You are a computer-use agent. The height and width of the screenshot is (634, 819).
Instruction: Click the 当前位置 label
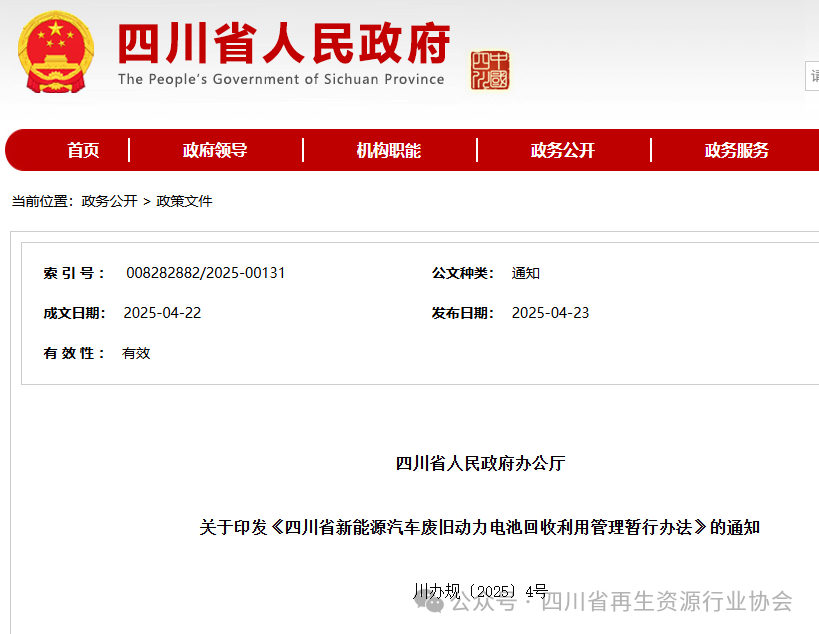pyautogui.click(x=43, y=201)
